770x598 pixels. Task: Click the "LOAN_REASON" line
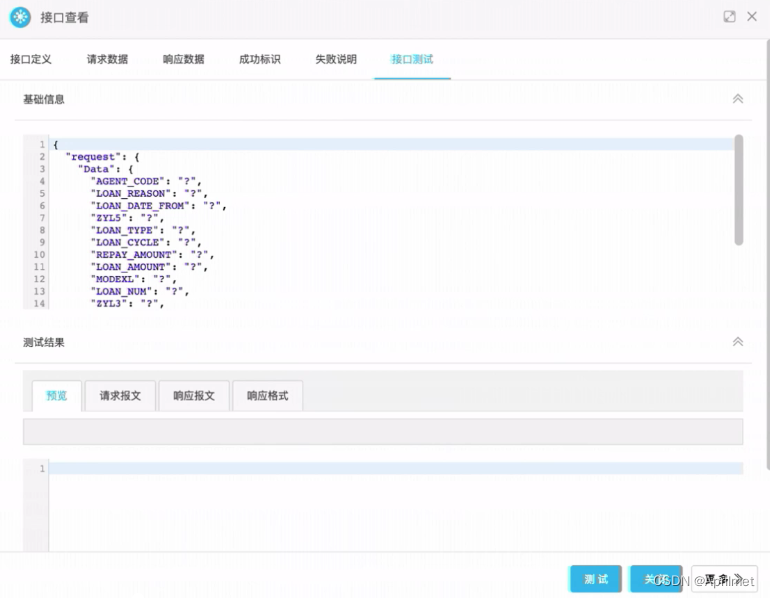(149, 193)
